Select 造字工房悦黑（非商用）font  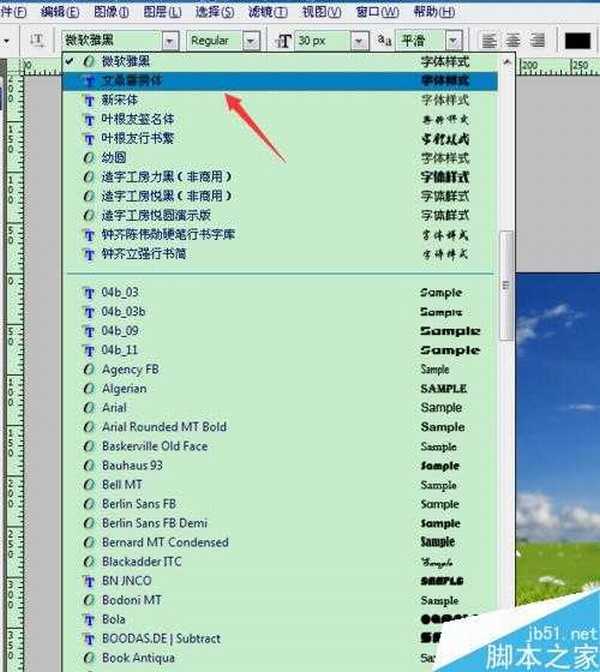(280, 196)
